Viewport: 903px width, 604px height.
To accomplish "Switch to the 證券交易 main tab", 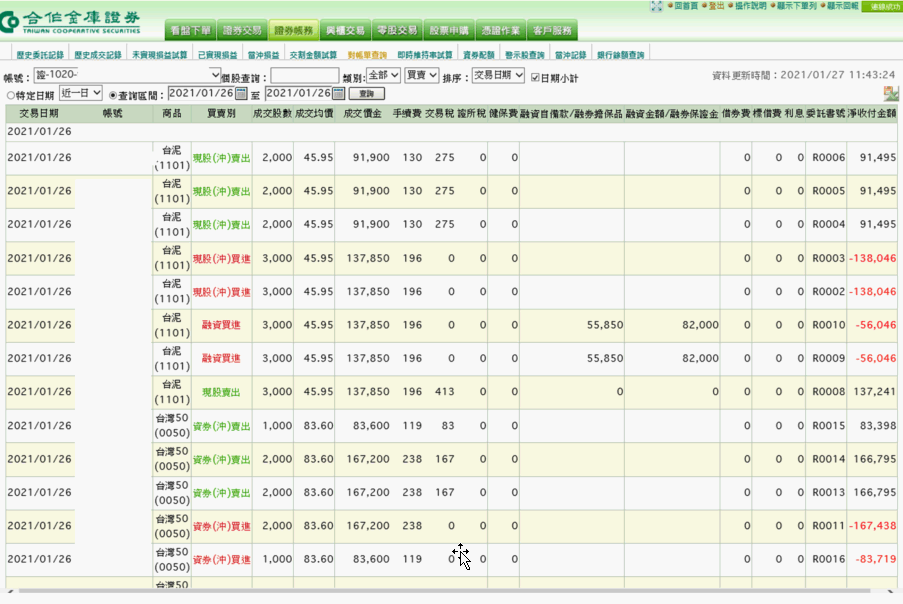I will 242,31.
